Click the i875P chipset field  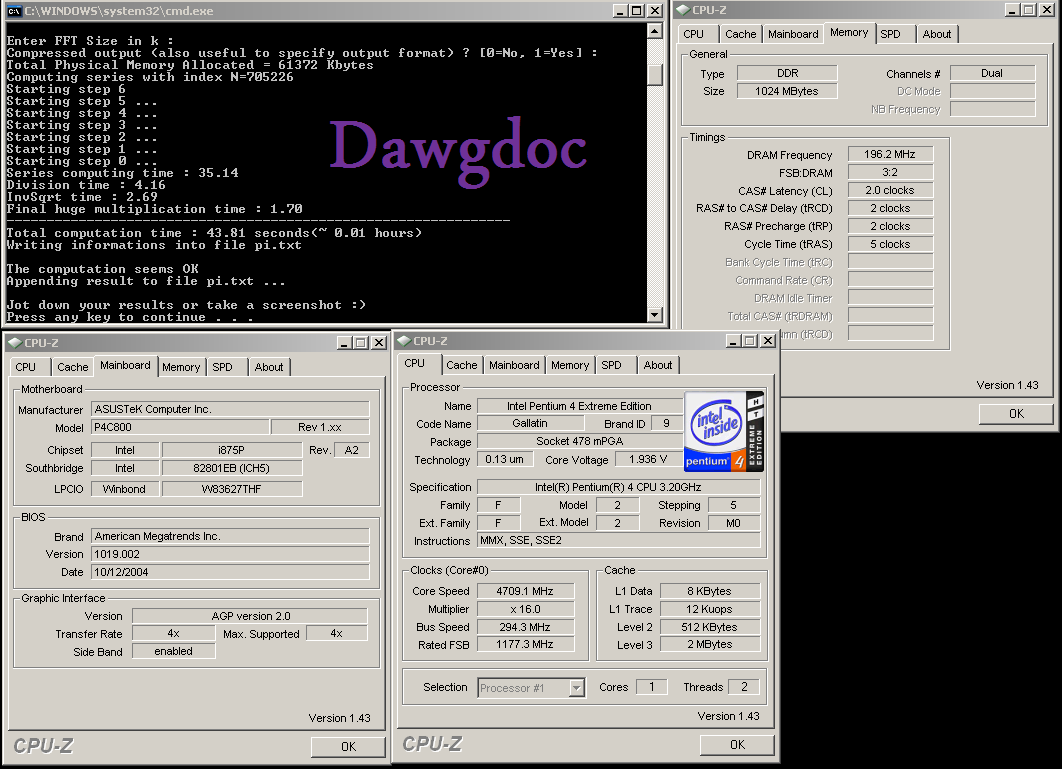232,450
